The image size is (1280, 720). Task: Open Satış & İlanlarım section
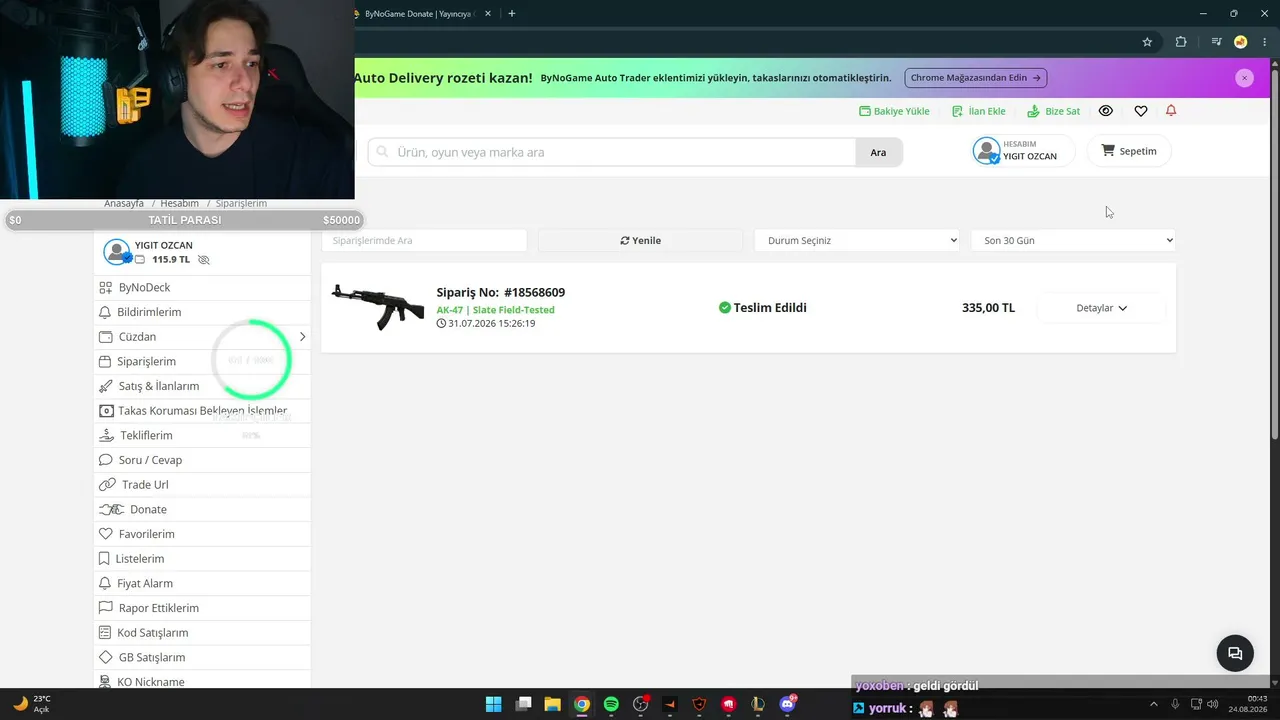pyautogui.click(x=203, y=386)
